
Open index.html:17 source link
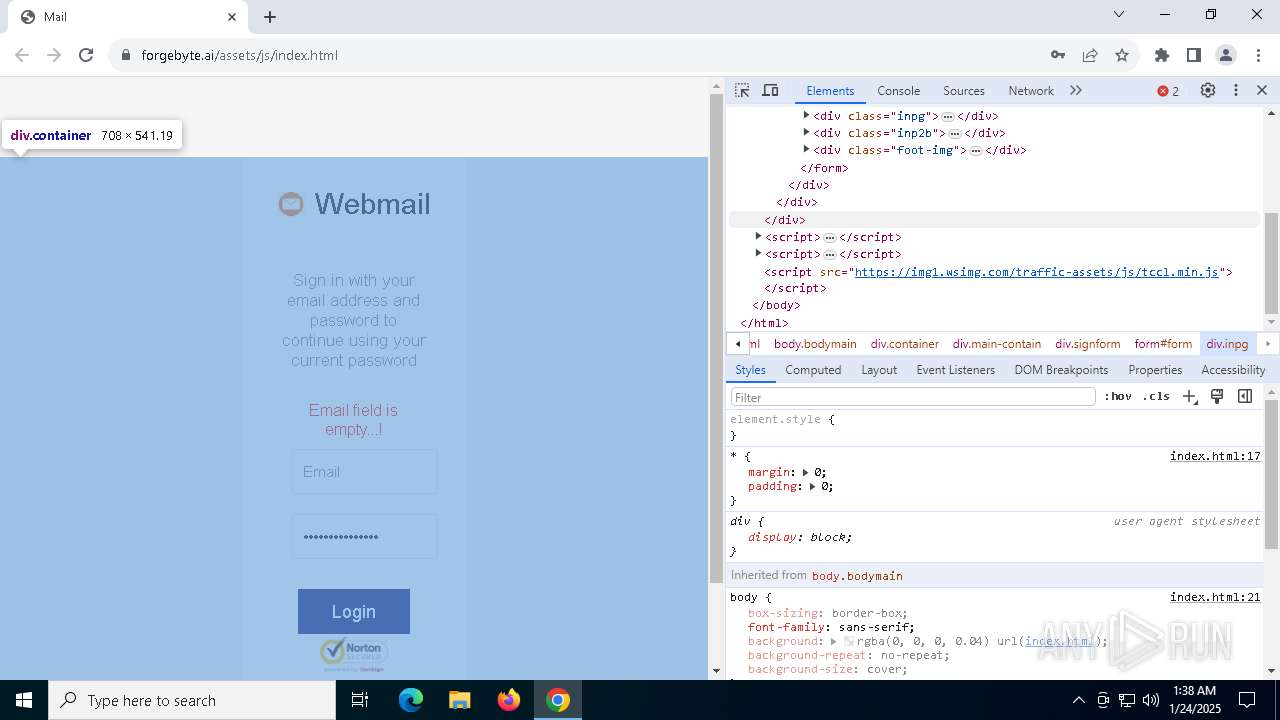tap(1215, 456)
